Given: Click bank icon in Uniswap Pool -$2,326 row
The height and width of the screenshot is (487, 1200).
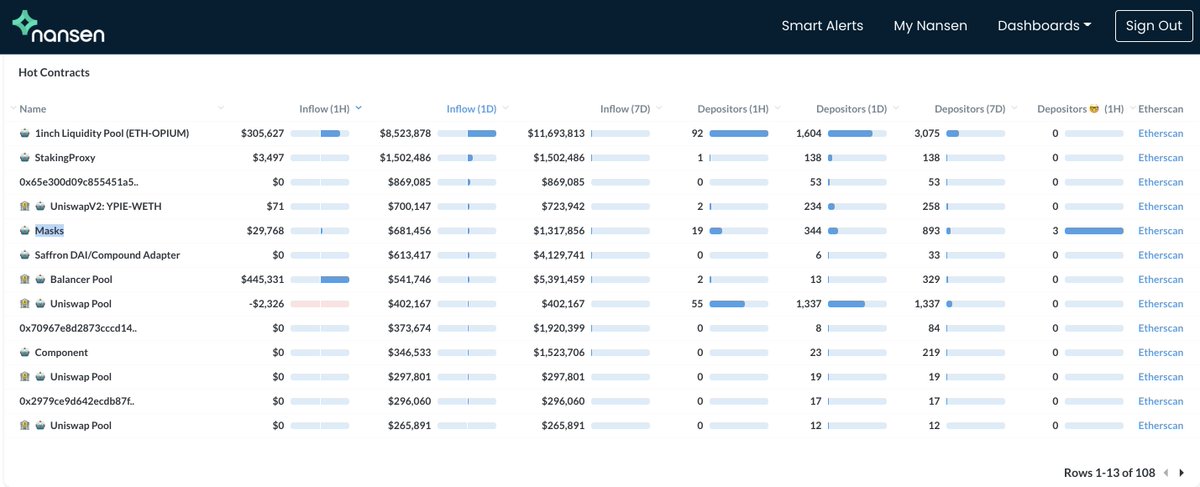Looking at the screenshot, I should coord(25,303).
